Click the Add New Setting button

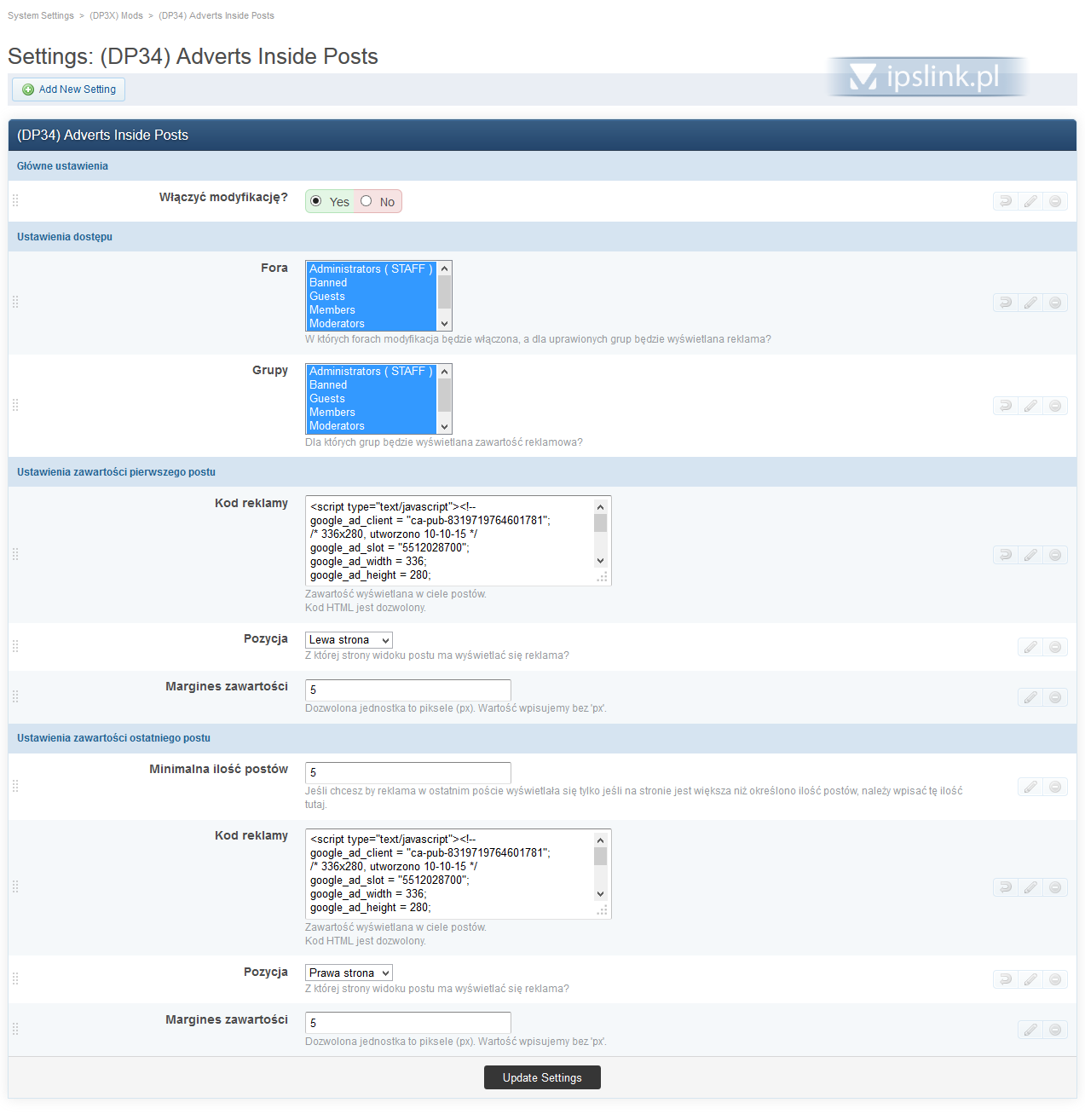[x=68, y=89]
